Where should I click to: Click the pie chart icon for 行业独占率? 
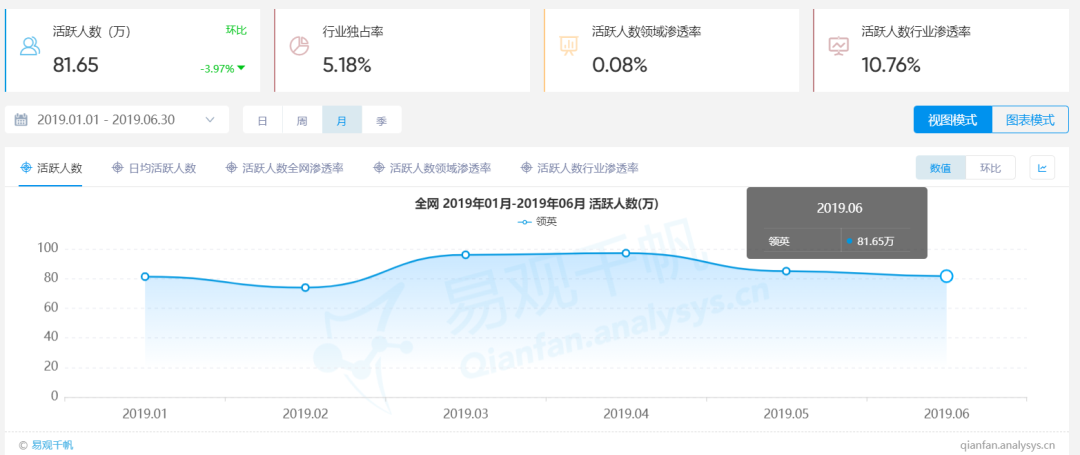click(x=298, y=45)
